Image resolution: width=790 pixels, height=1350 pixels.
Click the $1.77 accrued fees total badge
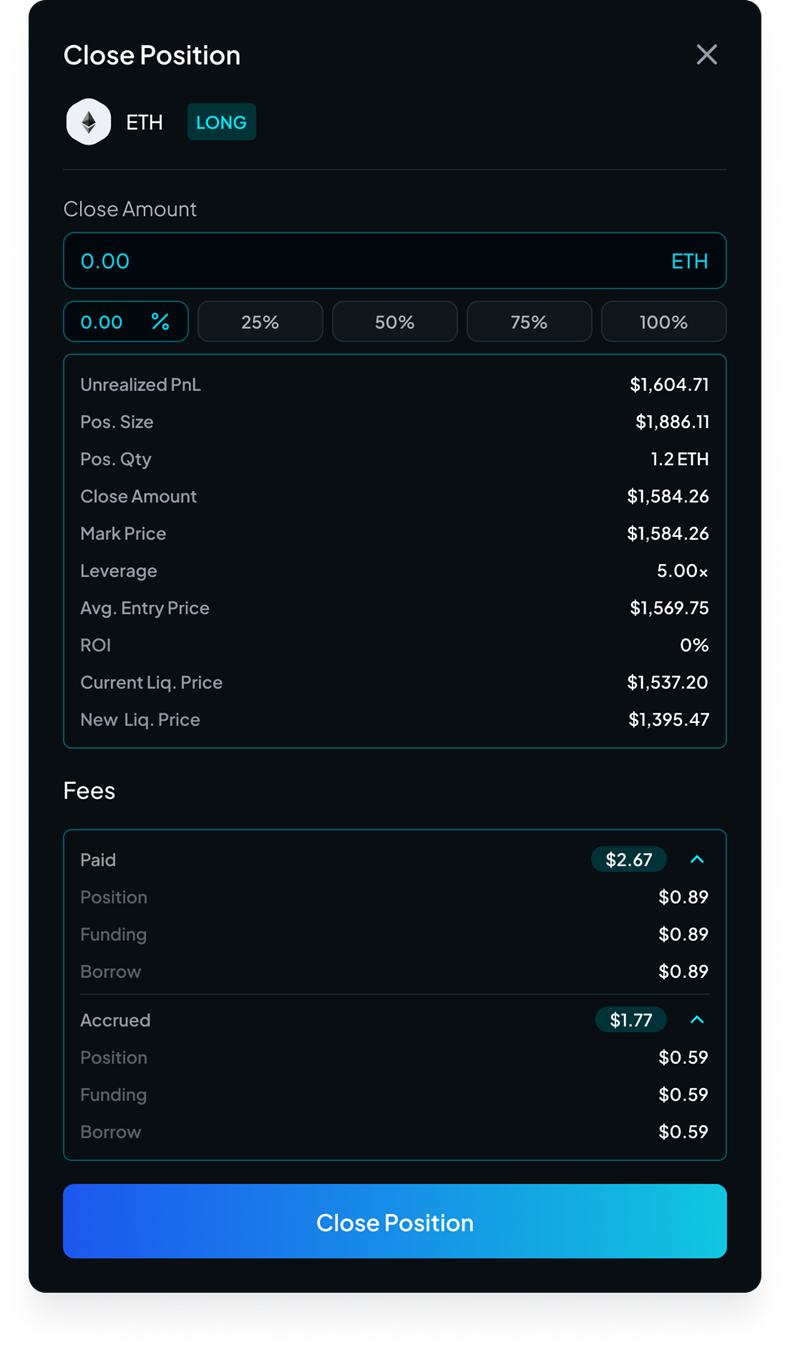(x=630, y=1020)
